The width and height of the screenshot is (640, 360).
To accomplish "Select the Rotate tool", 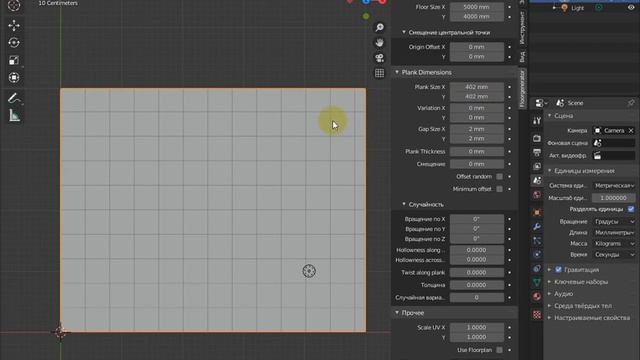I will coord(14,43).
